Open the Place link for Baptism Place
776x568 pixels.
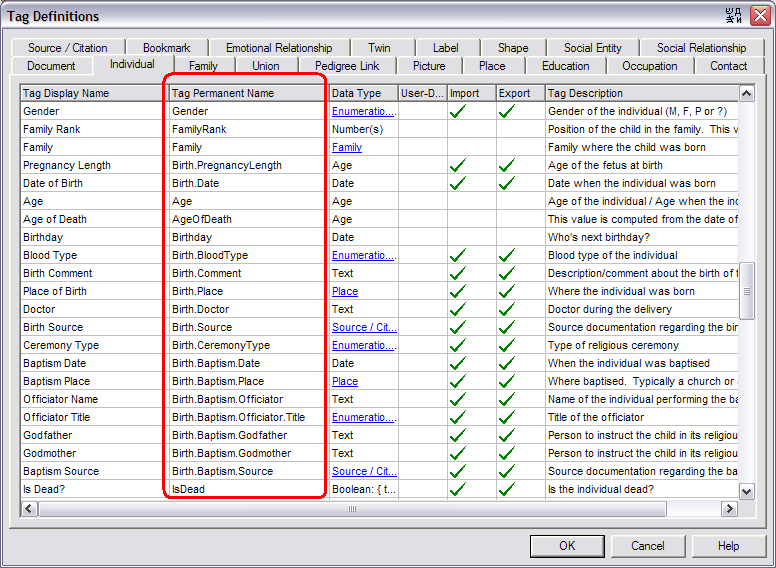345,381
